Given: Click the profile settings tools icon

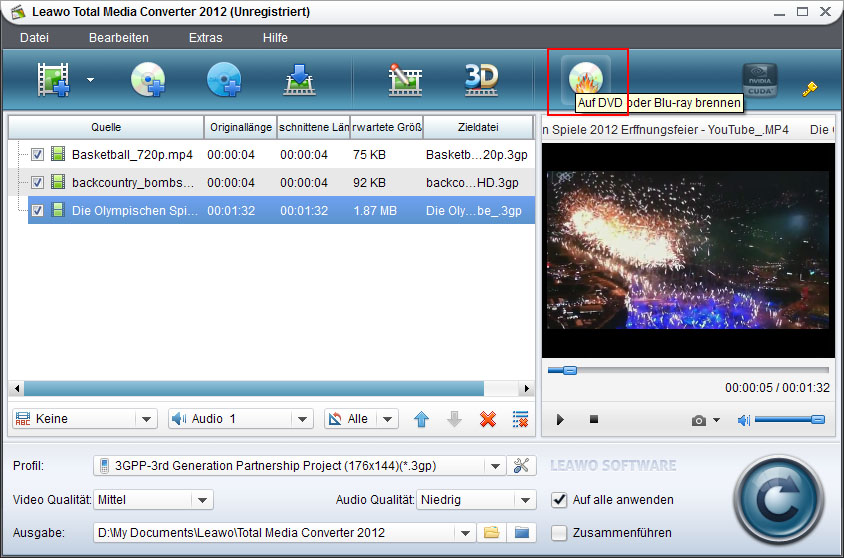Looking at the screenshot, I should [x=521, y=465].
